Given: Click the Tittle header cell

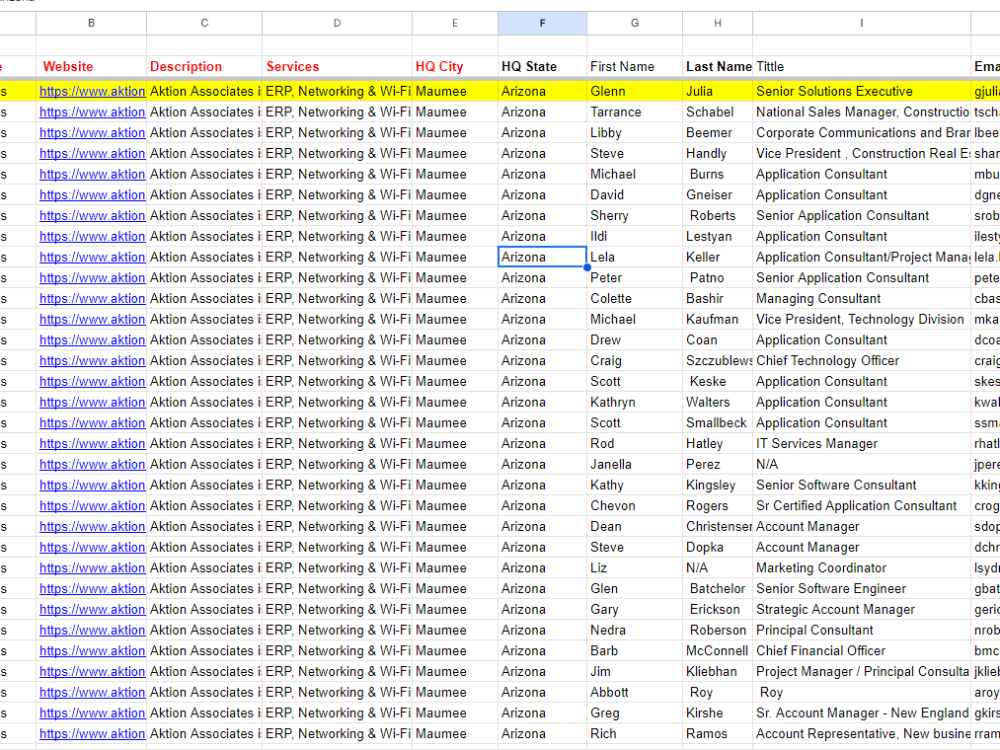Looking at the screenshot, I should coord(862,66).
